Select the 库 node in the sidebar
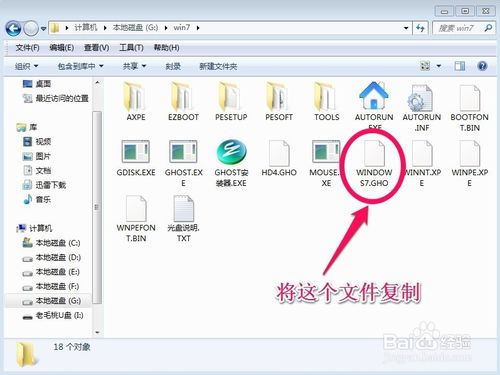The height and width of the screenshot is (375, 500). click(27, 127)
